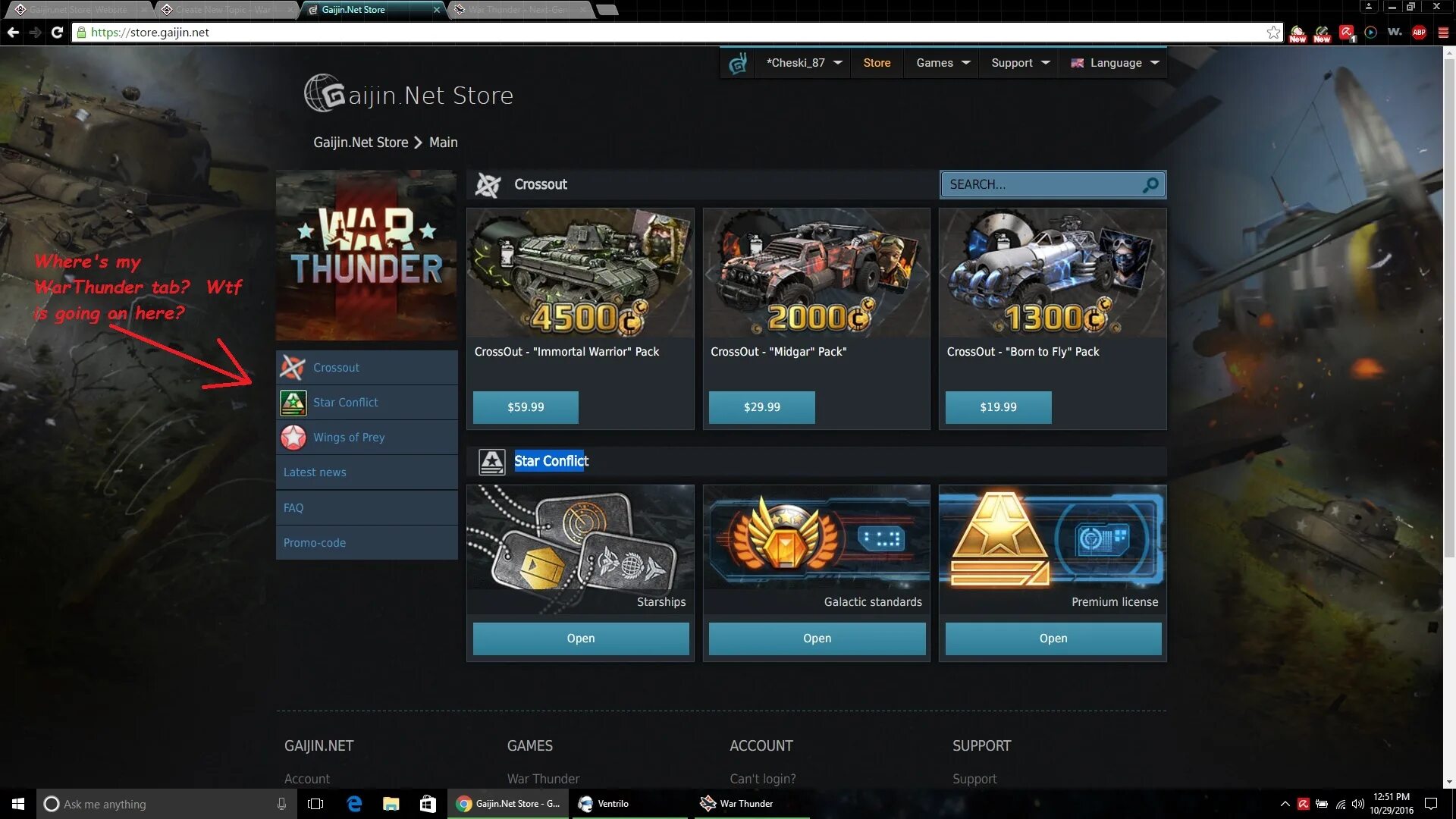Click the taskbar clock showing 12:51 PM
Viewport: 1456px width, 819px height.
[1391, 804]
